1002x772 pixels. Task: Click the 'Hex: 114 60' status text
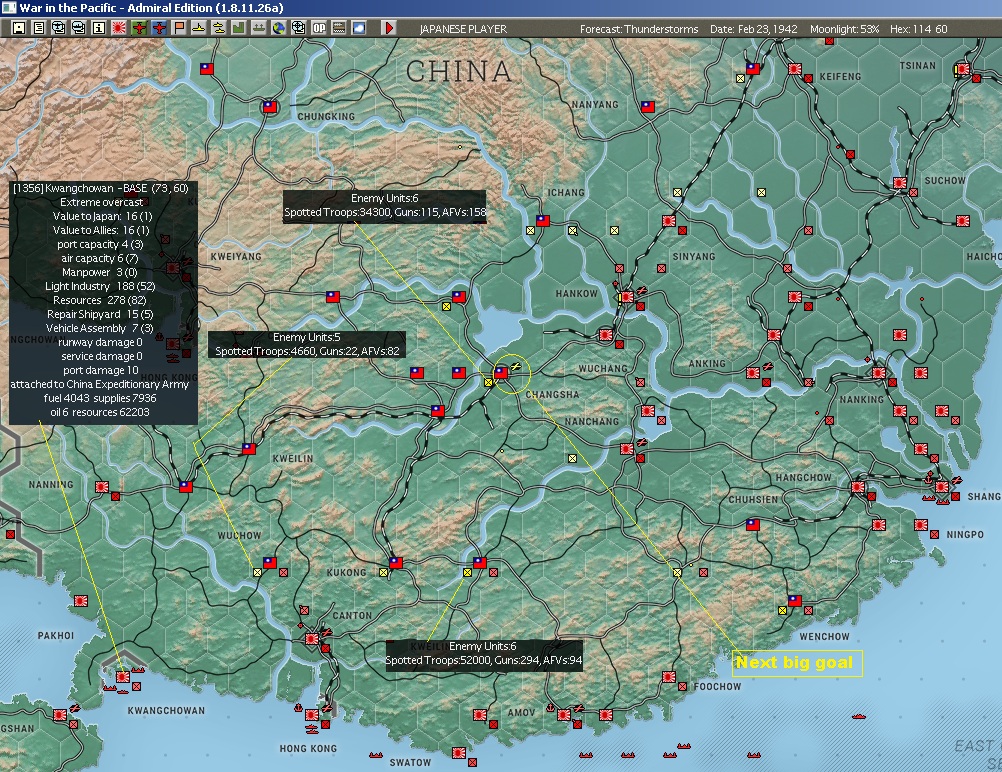pyautogui.click(x=919, y=29)
